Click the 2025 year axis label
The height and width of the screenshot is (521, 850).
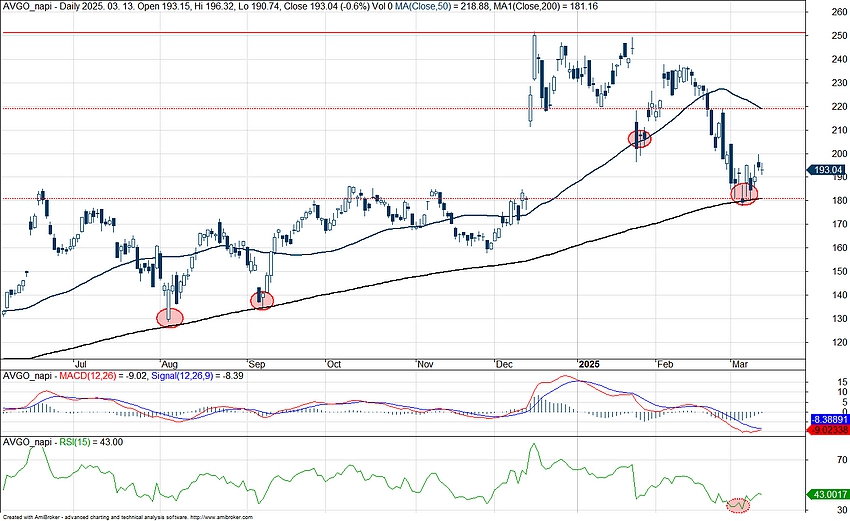589,364
